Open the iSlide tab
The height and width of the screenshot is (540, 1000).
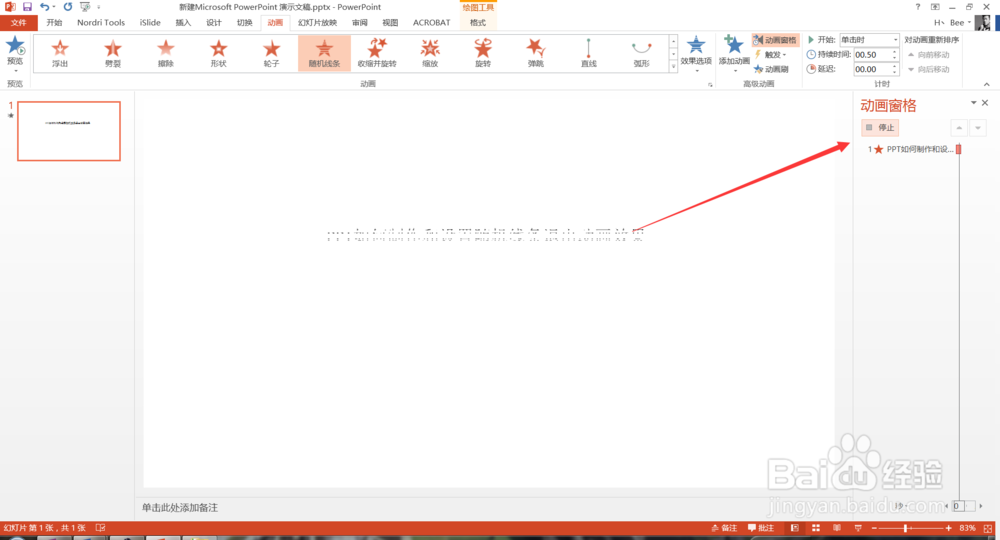click(150, 22)
